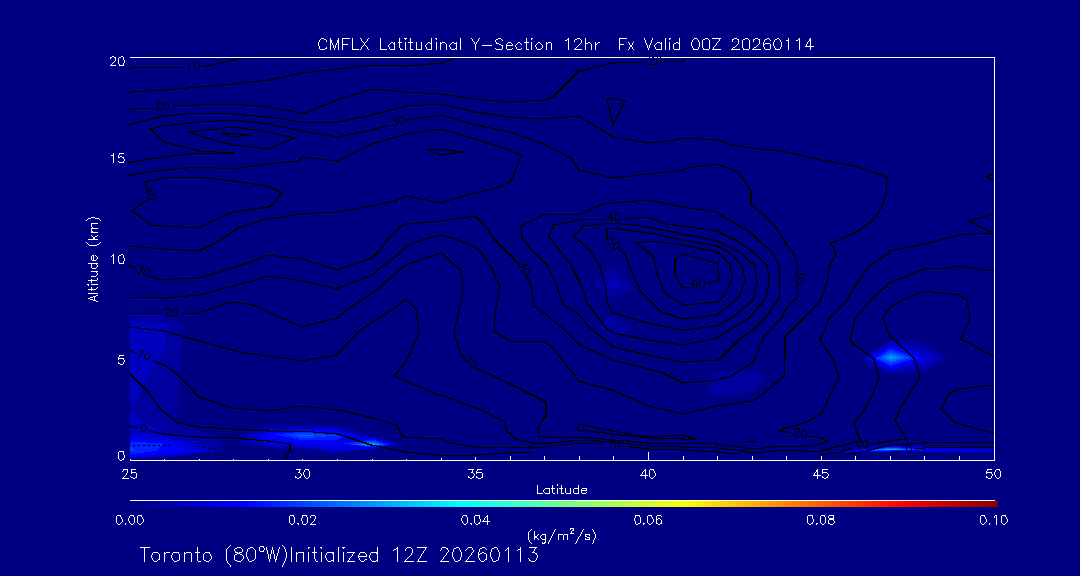Click altitude axis tick label "15"
The image size is (1080, 576).
click(x=116, y=159)
